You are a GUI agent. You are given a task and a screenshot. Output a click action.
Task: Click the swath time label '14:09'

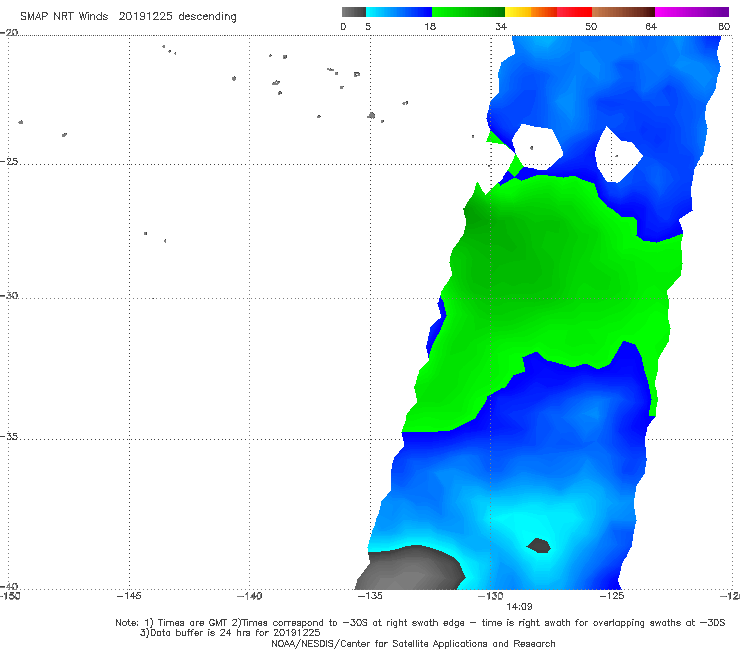(x=519, y=607)
